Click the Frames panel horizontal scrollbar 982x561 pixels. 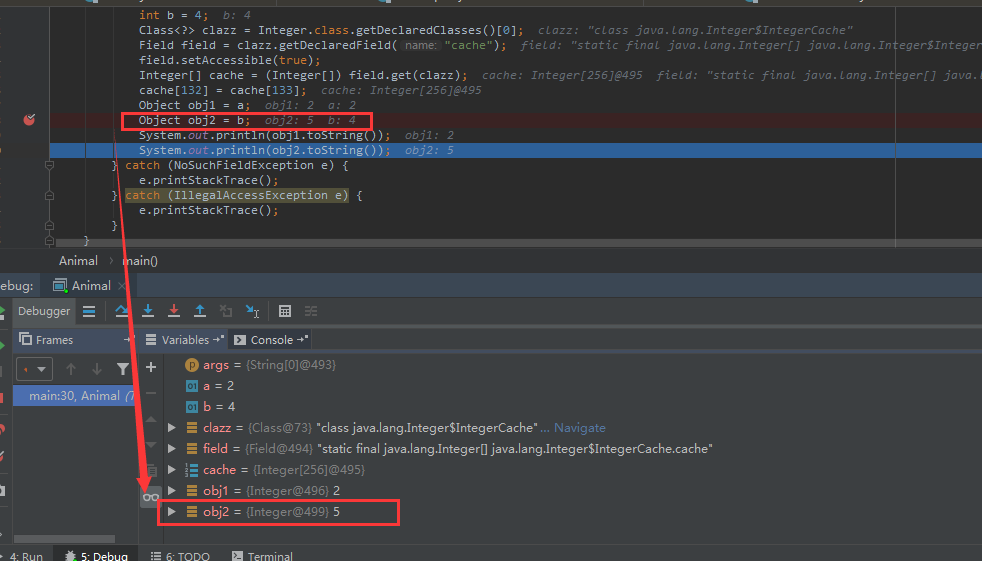coord(65,538)
